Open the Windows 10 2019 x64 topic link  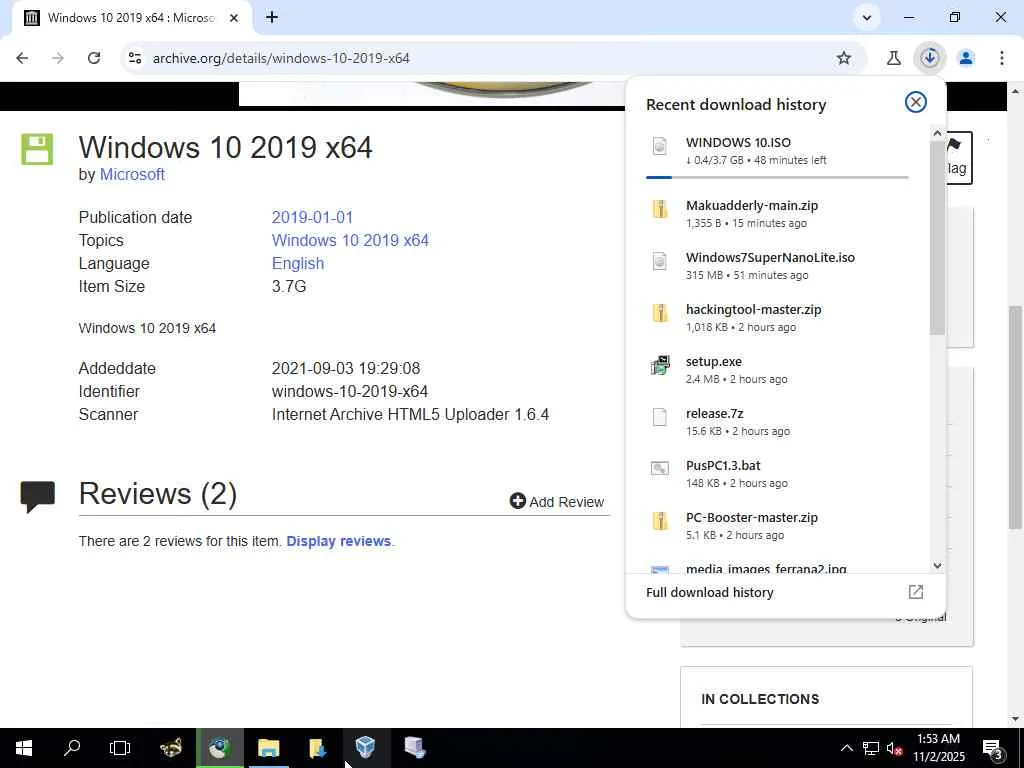pyautogui.click(x=350, y=240)
